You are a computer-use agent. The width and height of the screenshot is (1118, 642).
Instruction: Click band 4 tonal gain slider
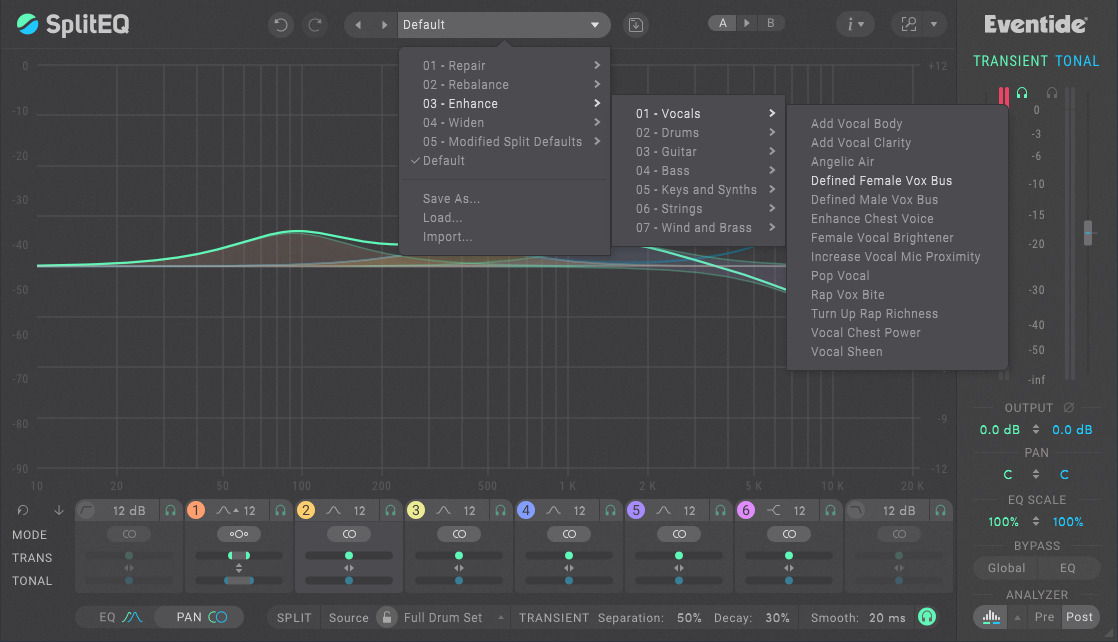(568, 581)
